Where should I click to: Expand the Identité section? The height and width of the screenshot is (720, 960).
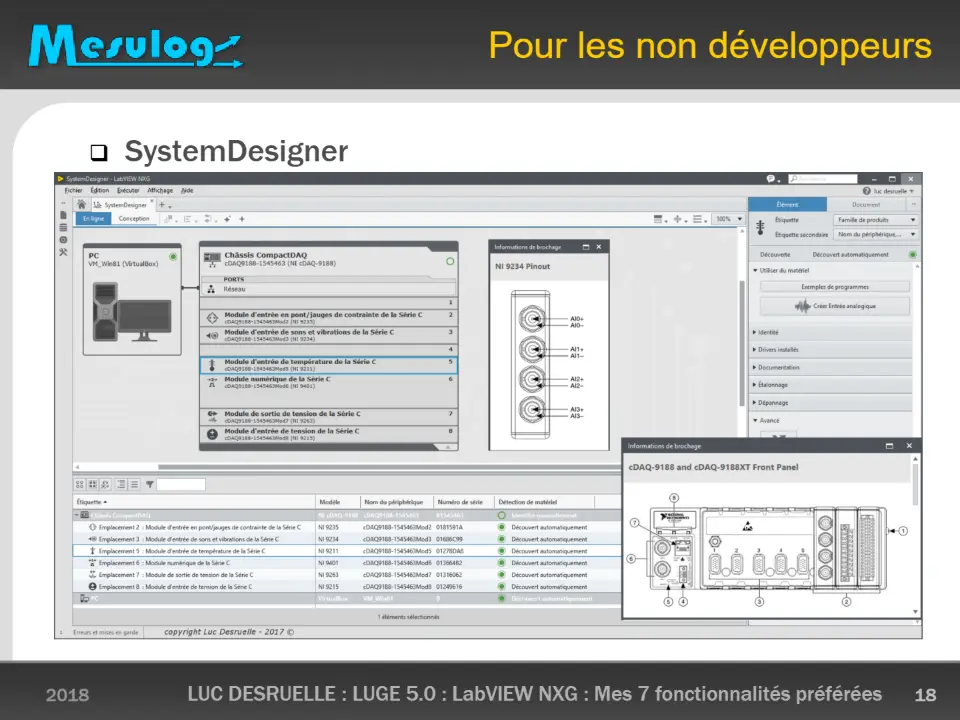point(832,332)
